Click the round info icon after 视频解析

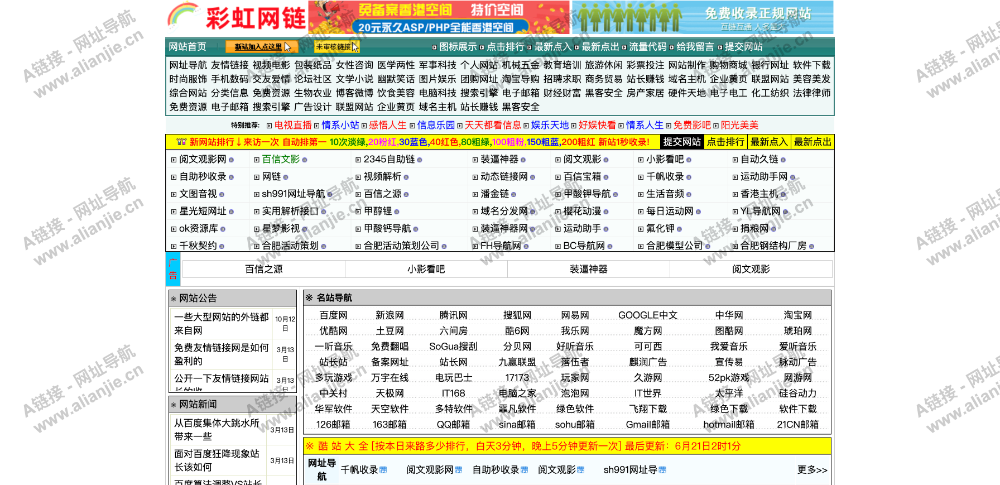407,177
